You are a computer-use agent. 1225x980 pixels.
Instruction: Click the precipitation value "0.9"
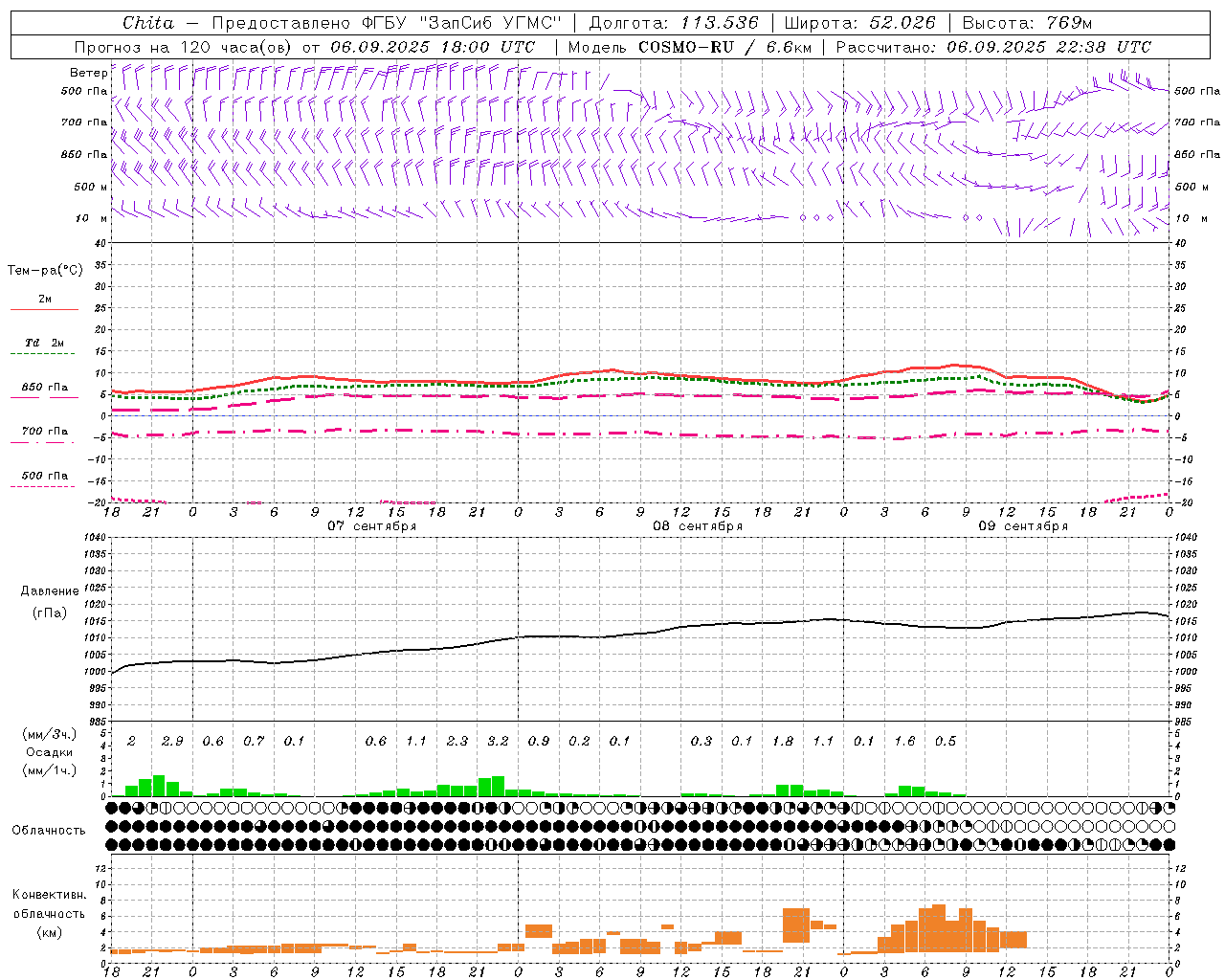pyautogui.click(x=539, y=742)
